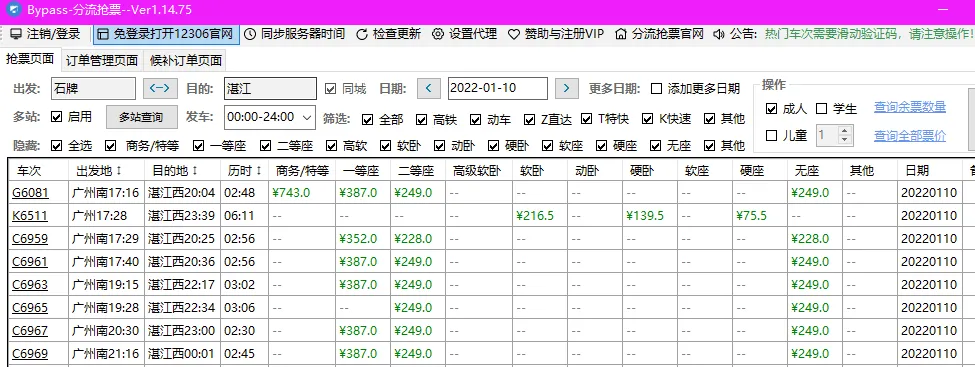Image resolution: width=975 pixels, height=367 pixels.
Task: Toggle 隐藏 全选 checkbox
Action: click(57, 146)
